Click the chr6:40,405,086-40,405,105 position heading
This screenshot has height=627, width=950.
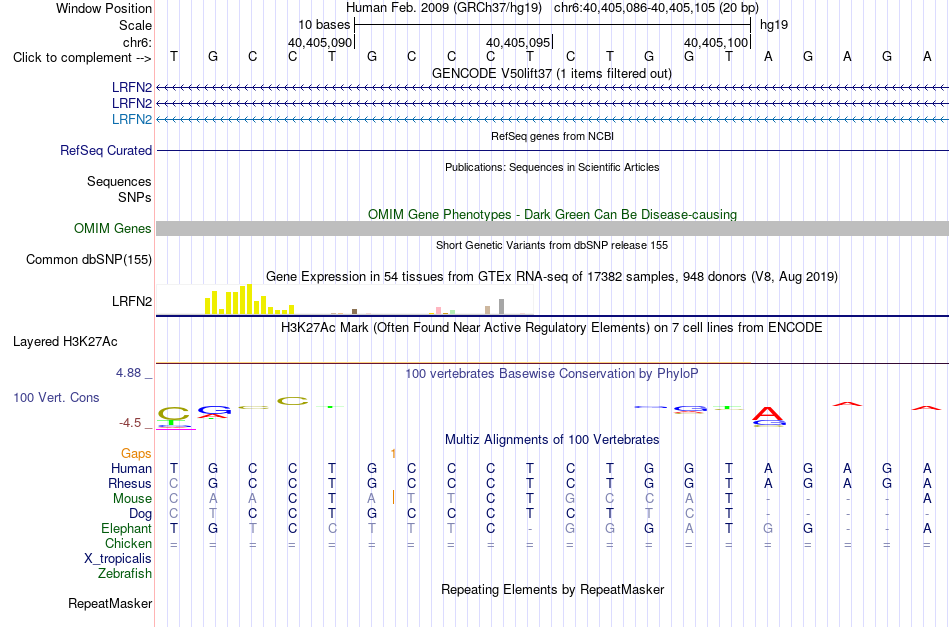click(656, 8)
